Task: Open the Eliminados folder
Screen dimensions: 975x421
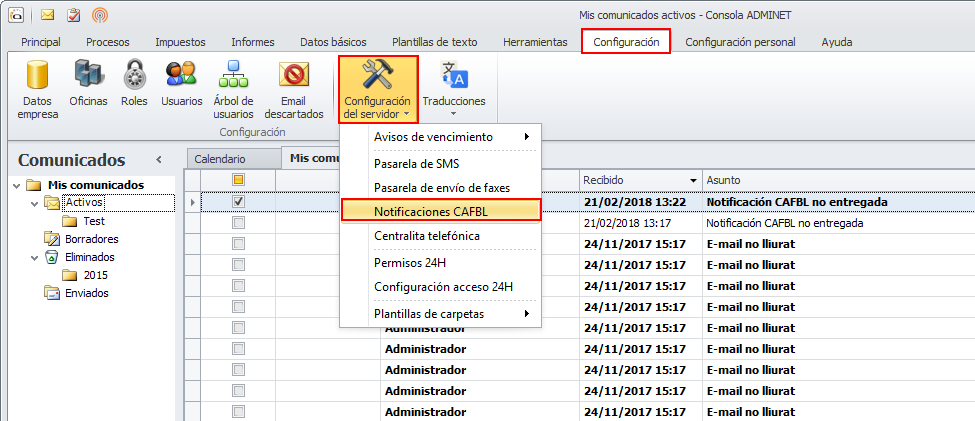Action: click(x=90, y=257)
